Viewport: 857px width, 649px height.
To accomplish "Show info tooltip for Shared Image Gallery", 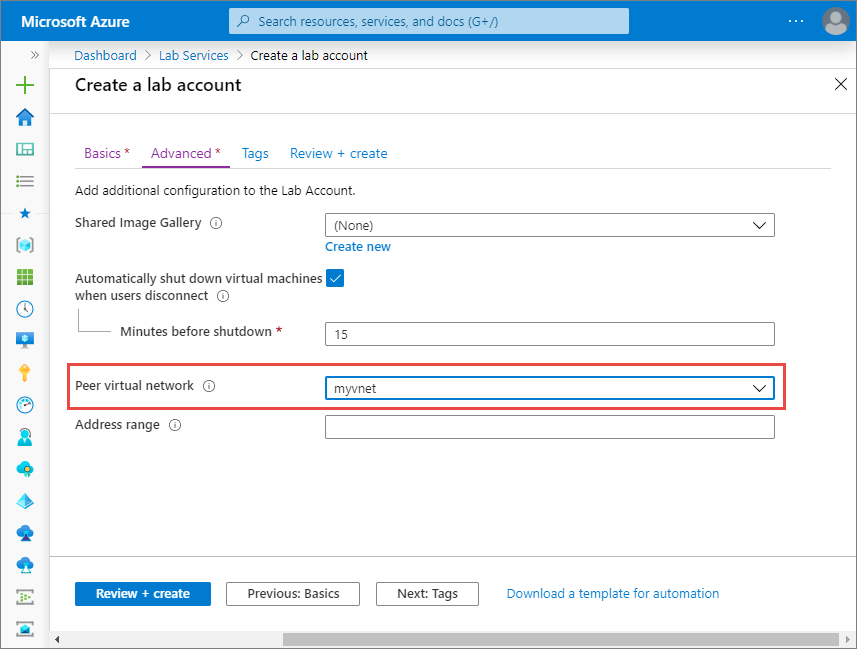I will [x=216, y=223].
